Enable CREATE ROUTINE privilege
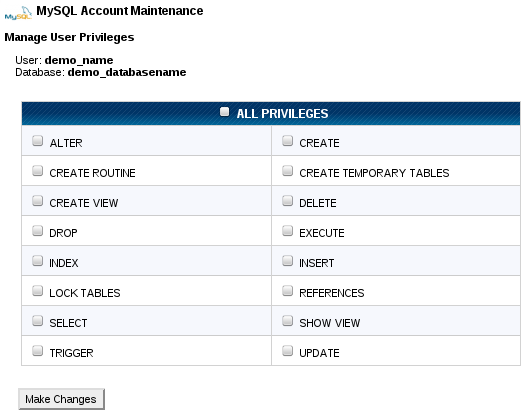 coord(38,171)
